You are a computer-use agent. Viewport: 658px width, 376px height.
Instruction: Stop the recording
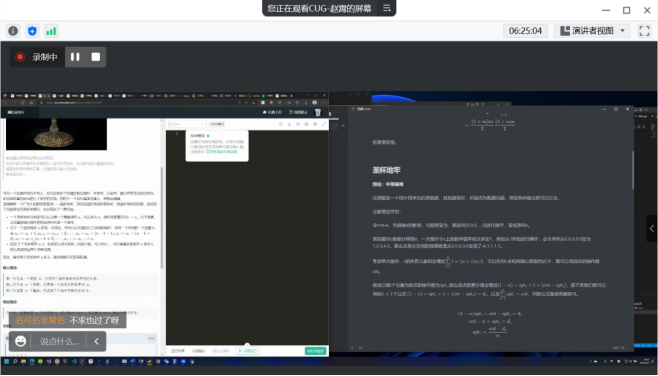coord(96,57)
